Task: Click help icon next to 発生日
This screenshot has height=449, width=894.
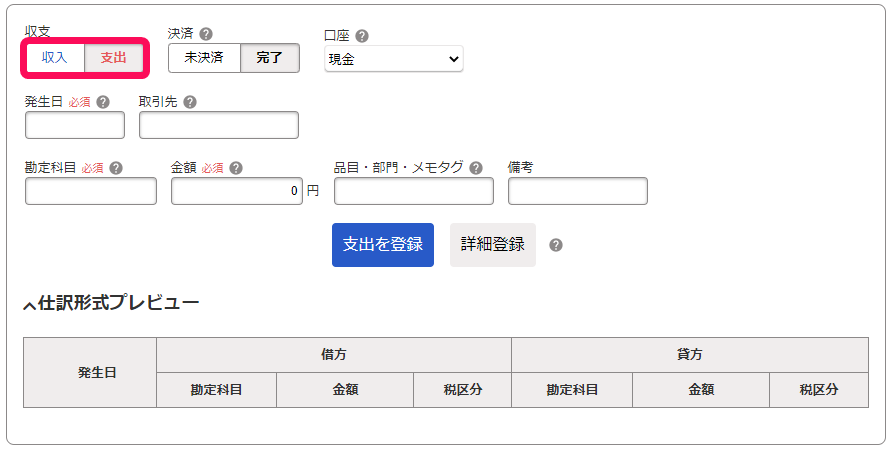Action: pos(103,102)
